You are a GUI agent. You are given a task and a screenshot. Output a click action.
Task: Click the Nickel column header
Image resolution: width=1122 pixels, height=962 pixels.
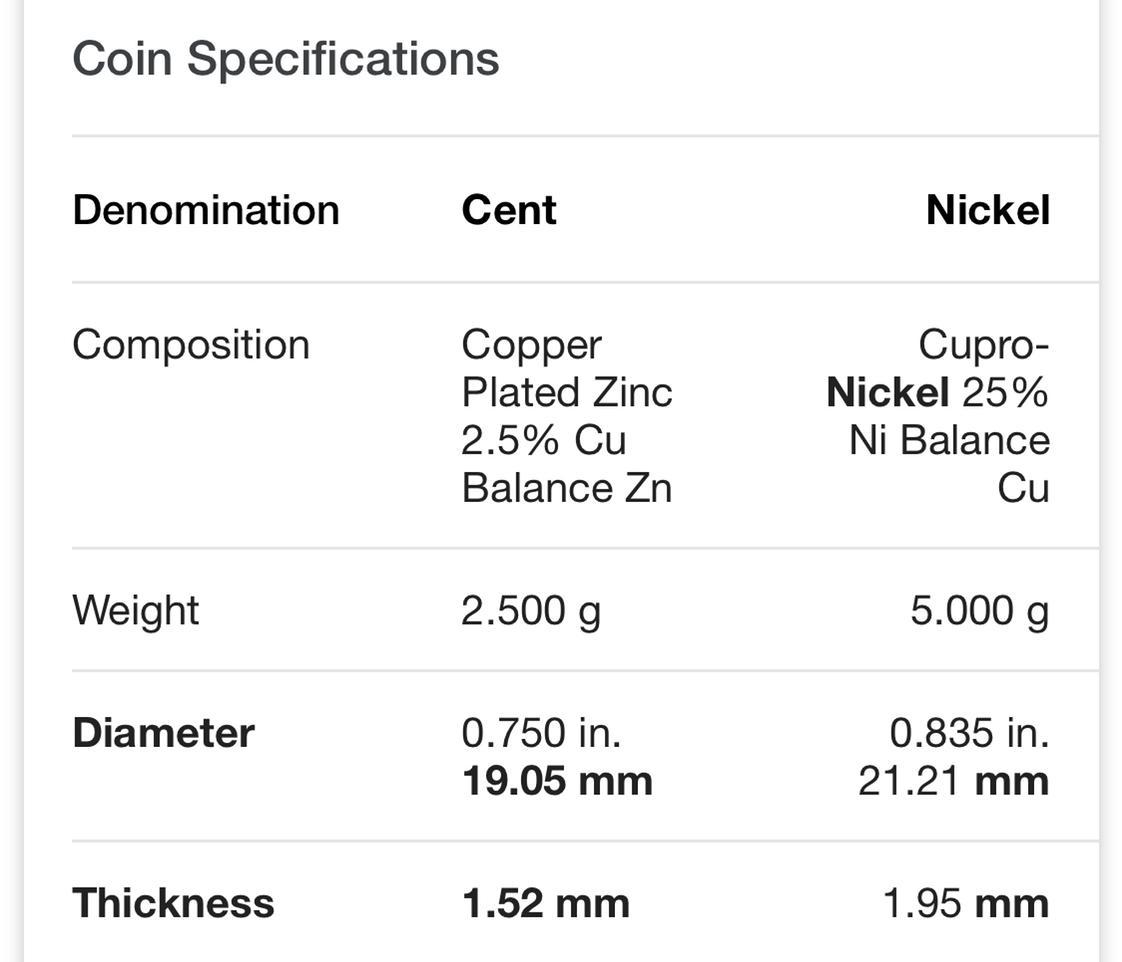(x=987, y=210)
